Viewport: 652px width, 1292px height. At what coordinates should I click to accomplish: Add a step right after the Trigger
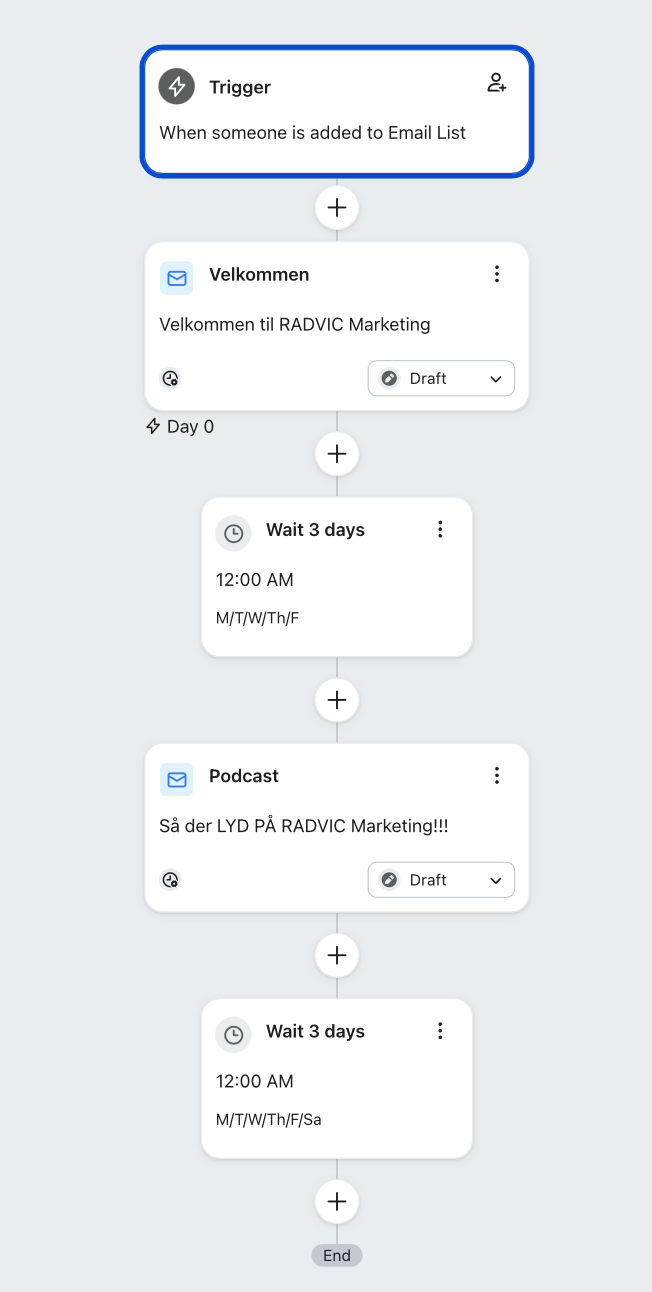[x=337, y=208]
